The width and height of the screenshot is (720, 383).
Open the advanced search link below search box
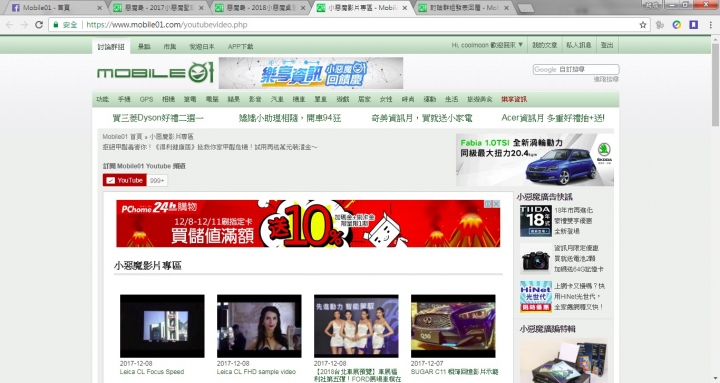point(606,79)
